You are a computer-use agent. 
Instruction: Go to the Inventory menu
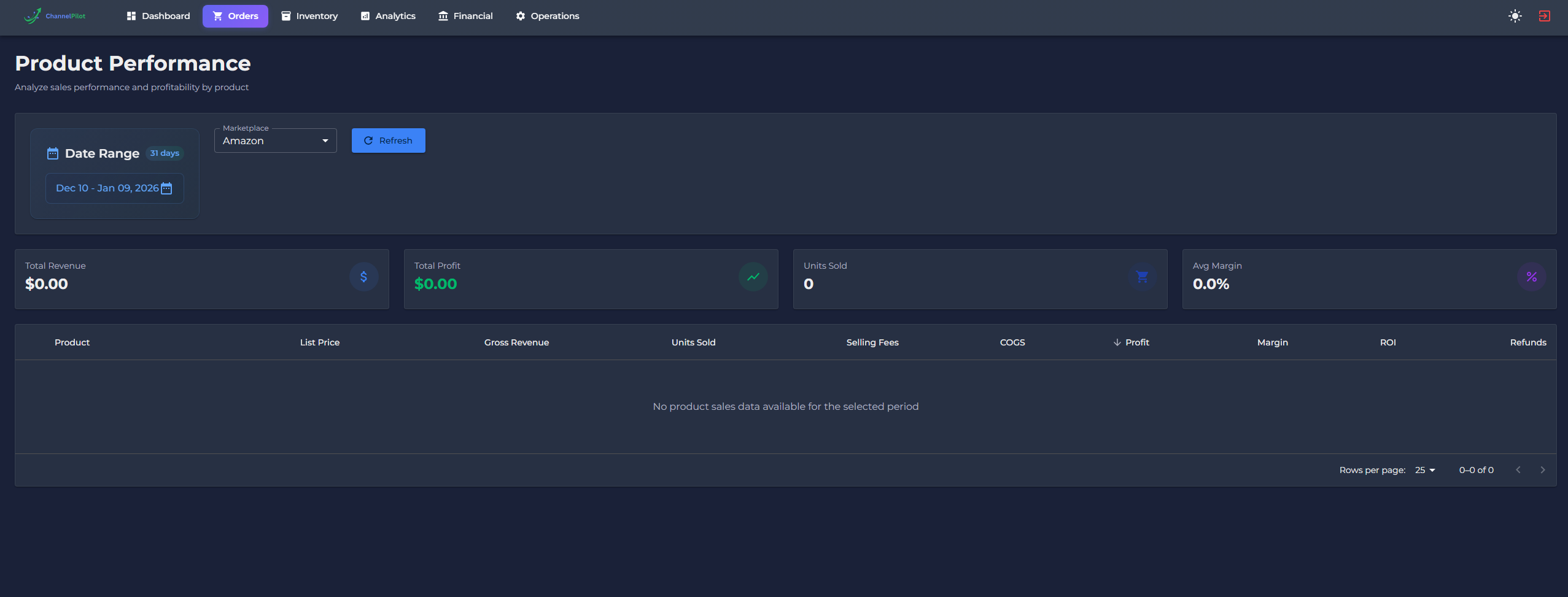[x=309, y=16]
